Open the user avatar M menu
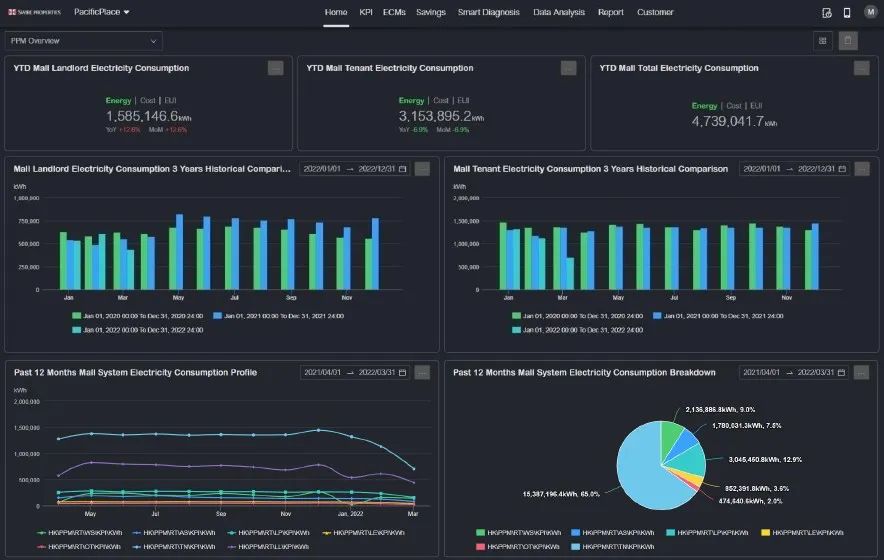884x560 pixels. click(x=870, y=12)
